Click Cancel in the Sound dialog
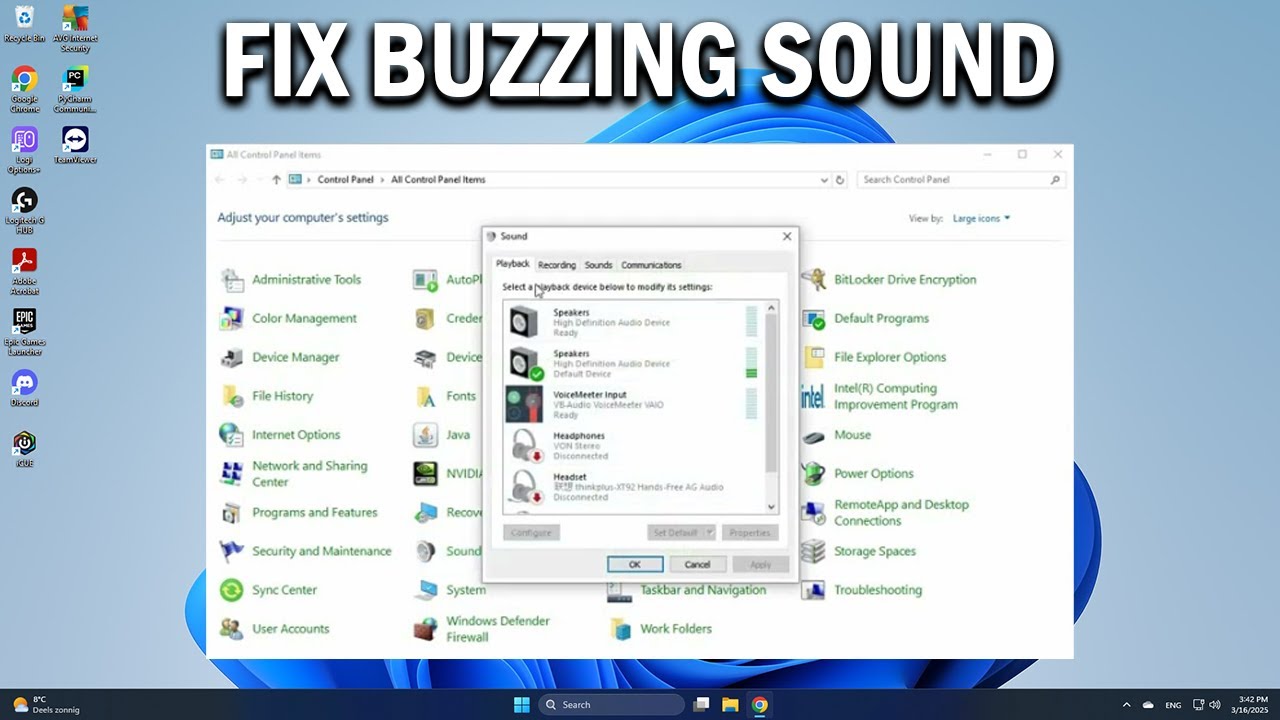Image resolution: width=1280 pixels, height=720 pixels. click(697, 565)
